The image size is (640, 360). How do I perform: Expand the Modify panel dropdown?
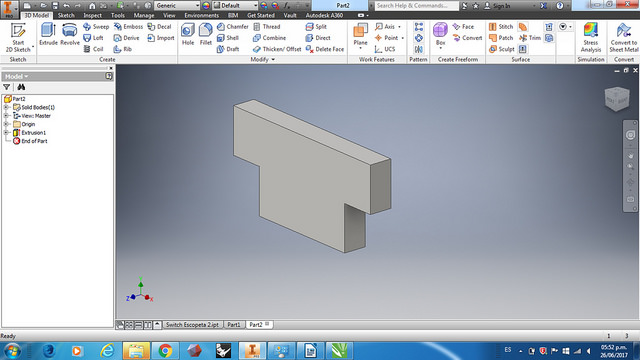(262, 60)
